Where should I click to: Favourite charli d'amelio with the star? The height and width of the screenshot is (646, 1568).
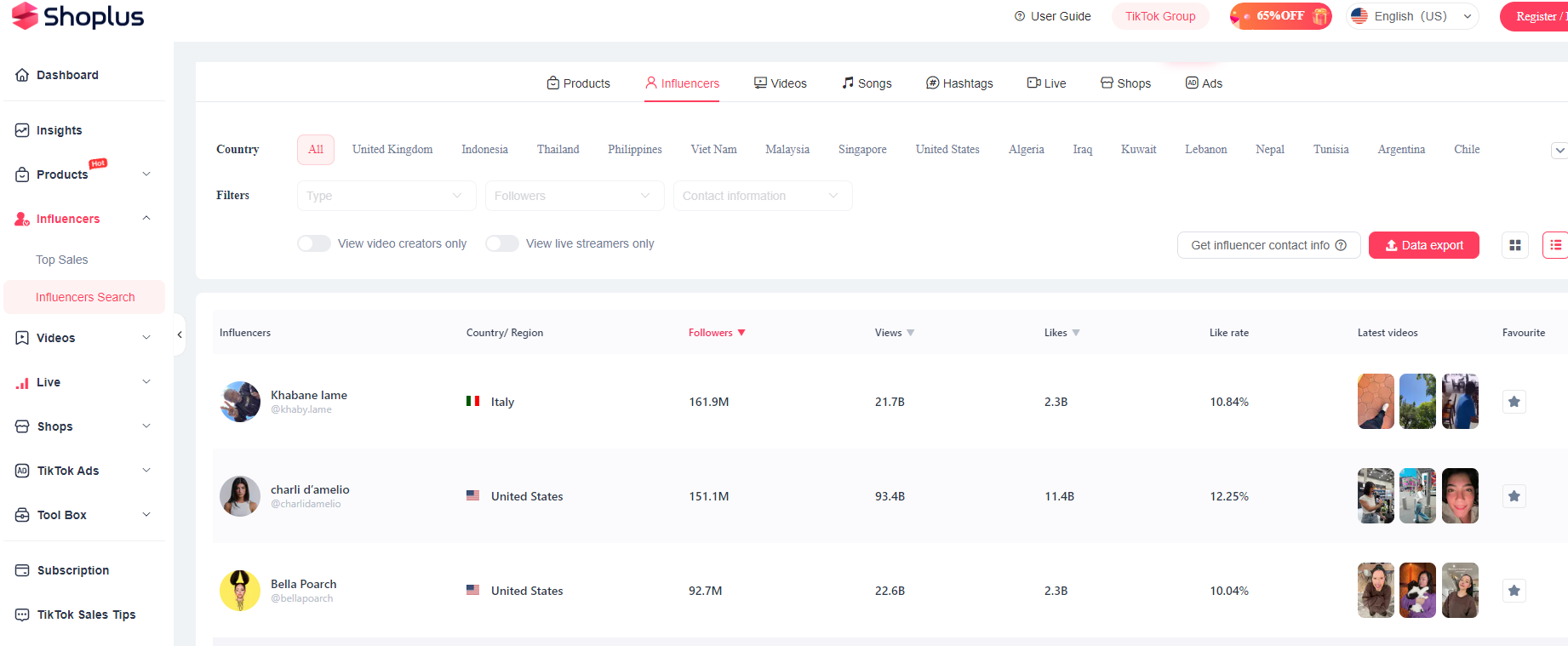[x=1514, y=496]
